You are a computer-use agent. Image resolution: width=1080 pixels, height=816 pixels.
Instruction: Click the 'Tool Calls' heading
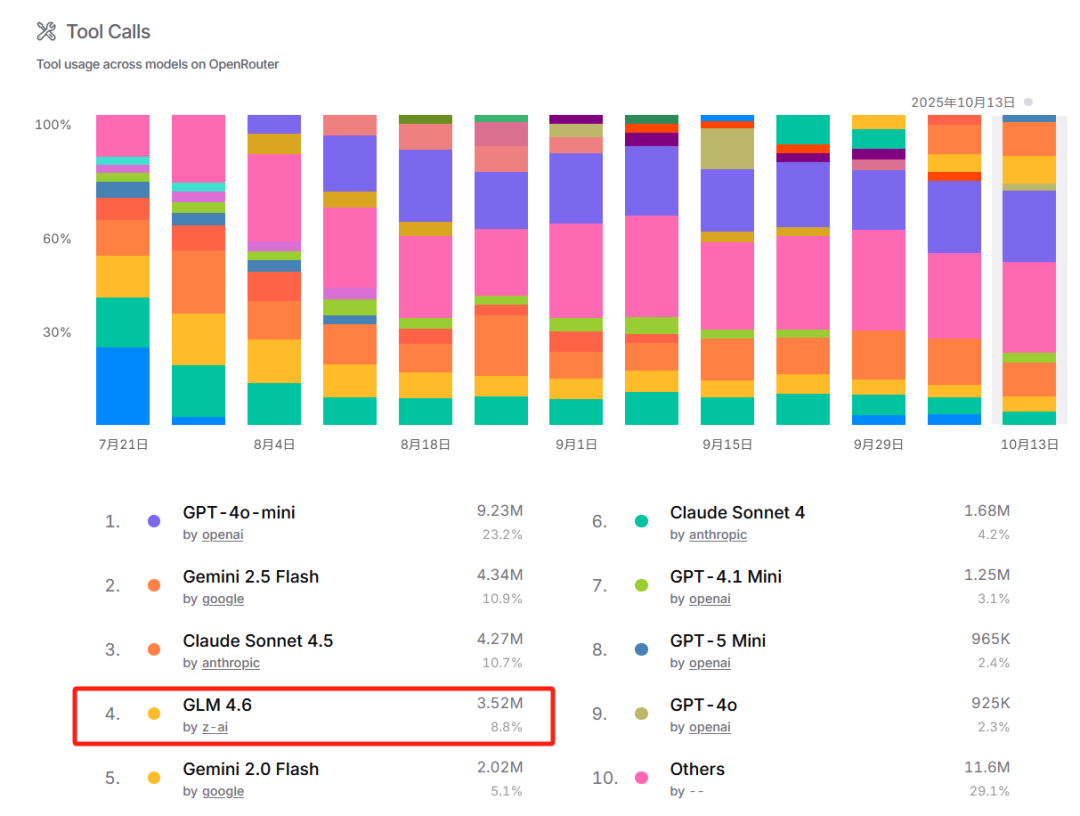[108, 32]
